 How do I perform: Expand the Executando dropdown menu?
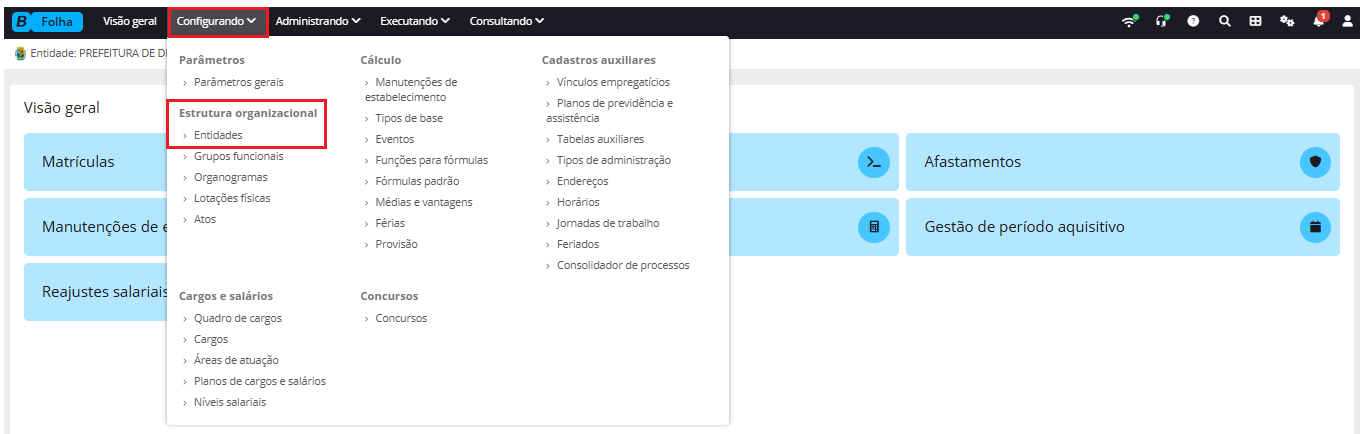[x=415, y=21]
